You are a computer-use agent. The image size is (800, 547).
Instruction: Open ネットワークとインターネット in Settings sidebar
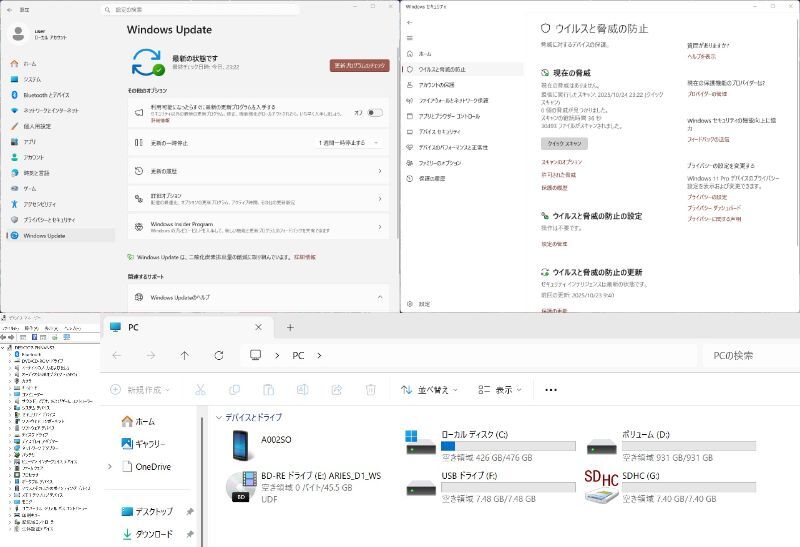[x=60, y=111]
